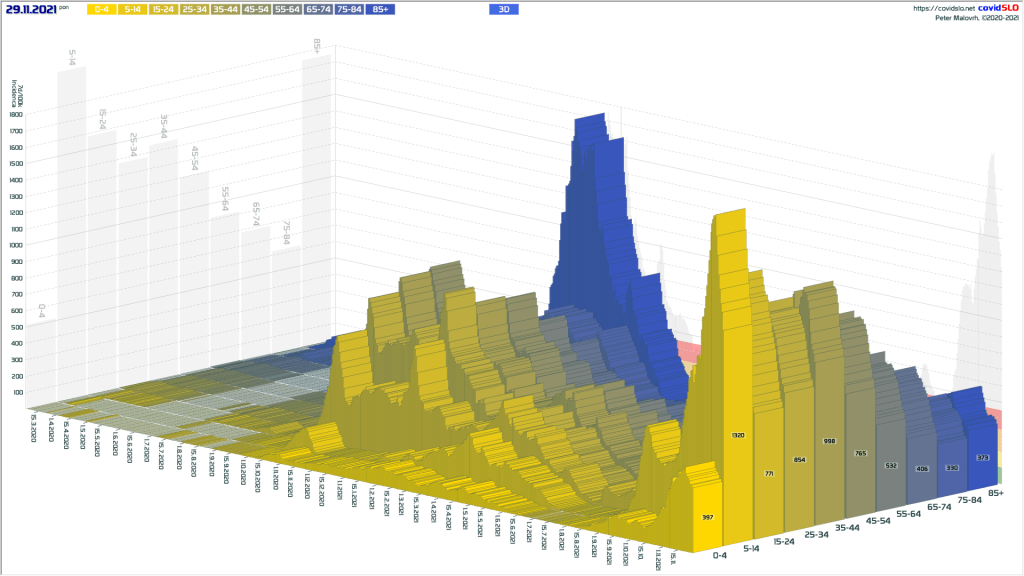Hide the 65-74 age group series

[x=318, y=9]
